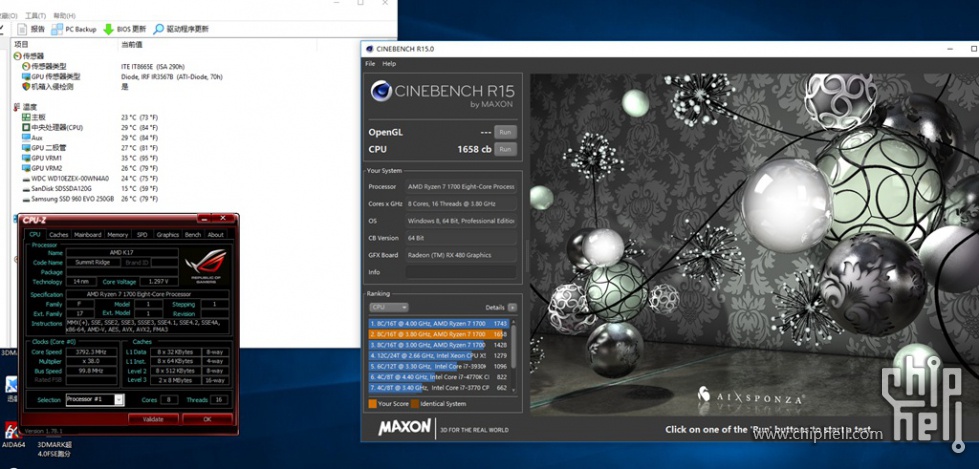The height and width of the screenshot is (469, 979).
Task: Click the Identical System brown swatch
Action: [415, 404]
